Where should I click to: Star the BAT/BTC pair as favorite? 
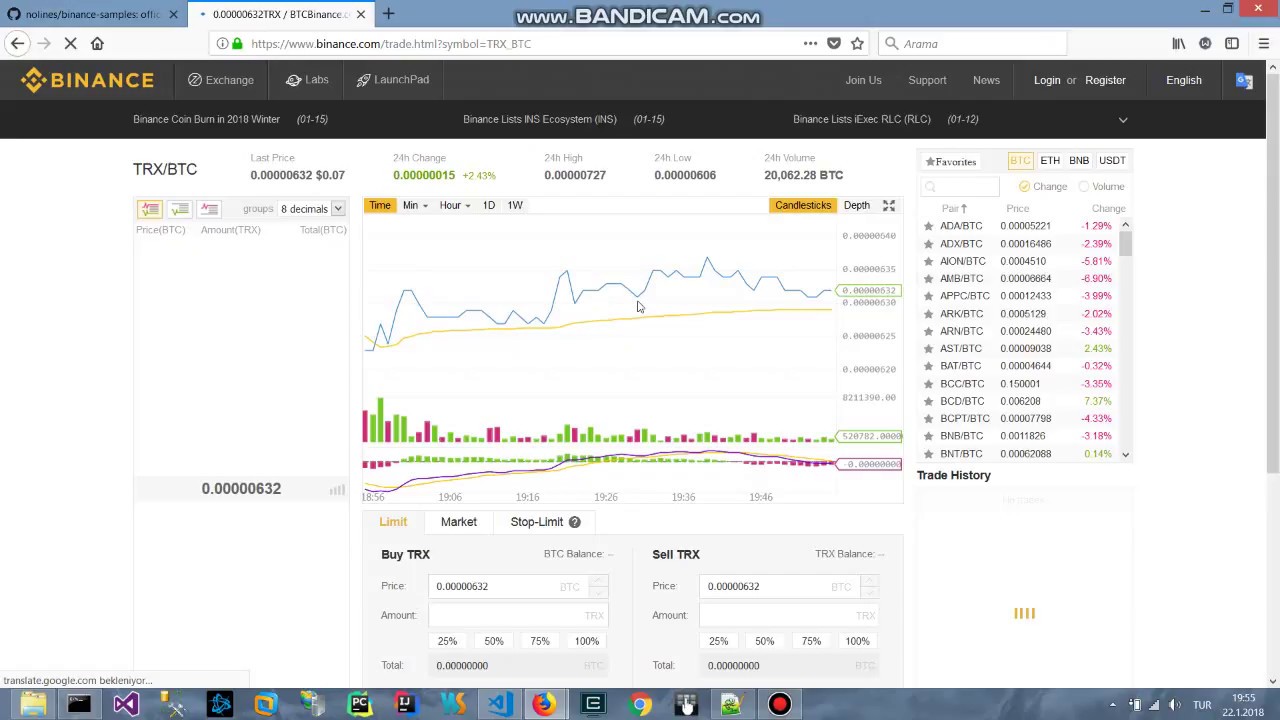tap(928, 366)
